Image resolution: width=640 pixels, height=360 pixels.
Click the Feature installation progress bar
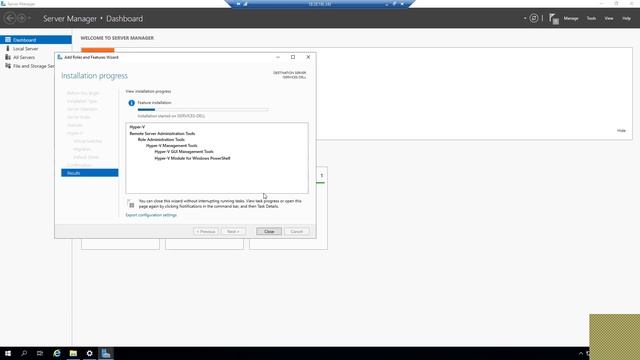point(203,109)
